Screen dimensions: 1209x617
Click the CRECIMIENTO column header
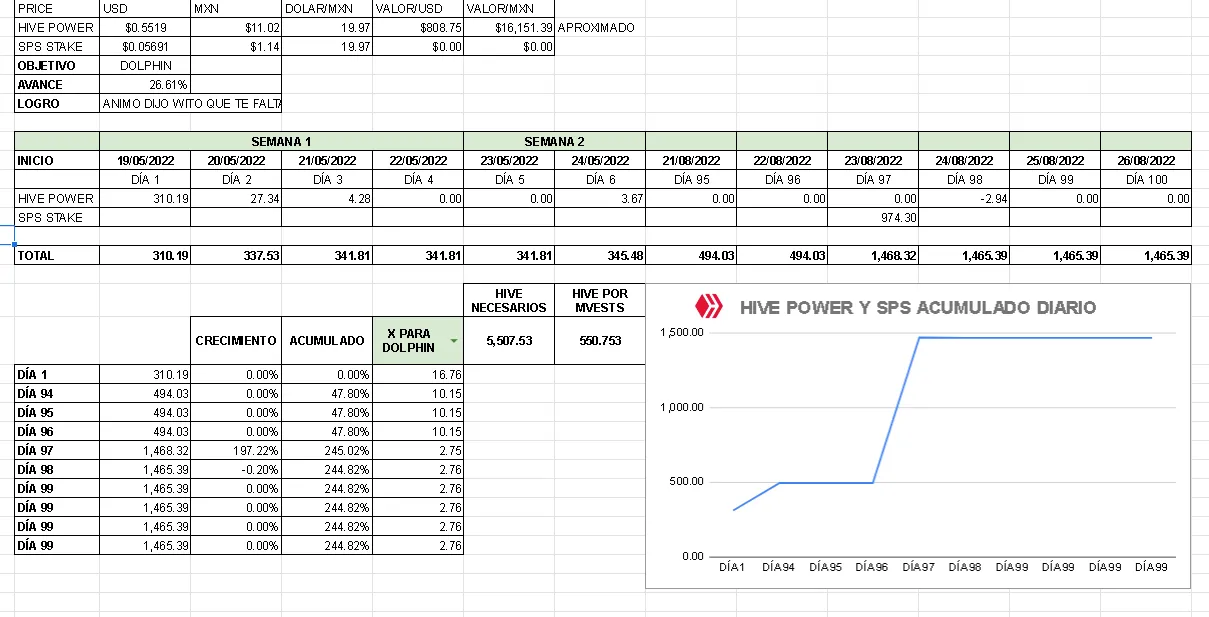(x=236, y=341)
